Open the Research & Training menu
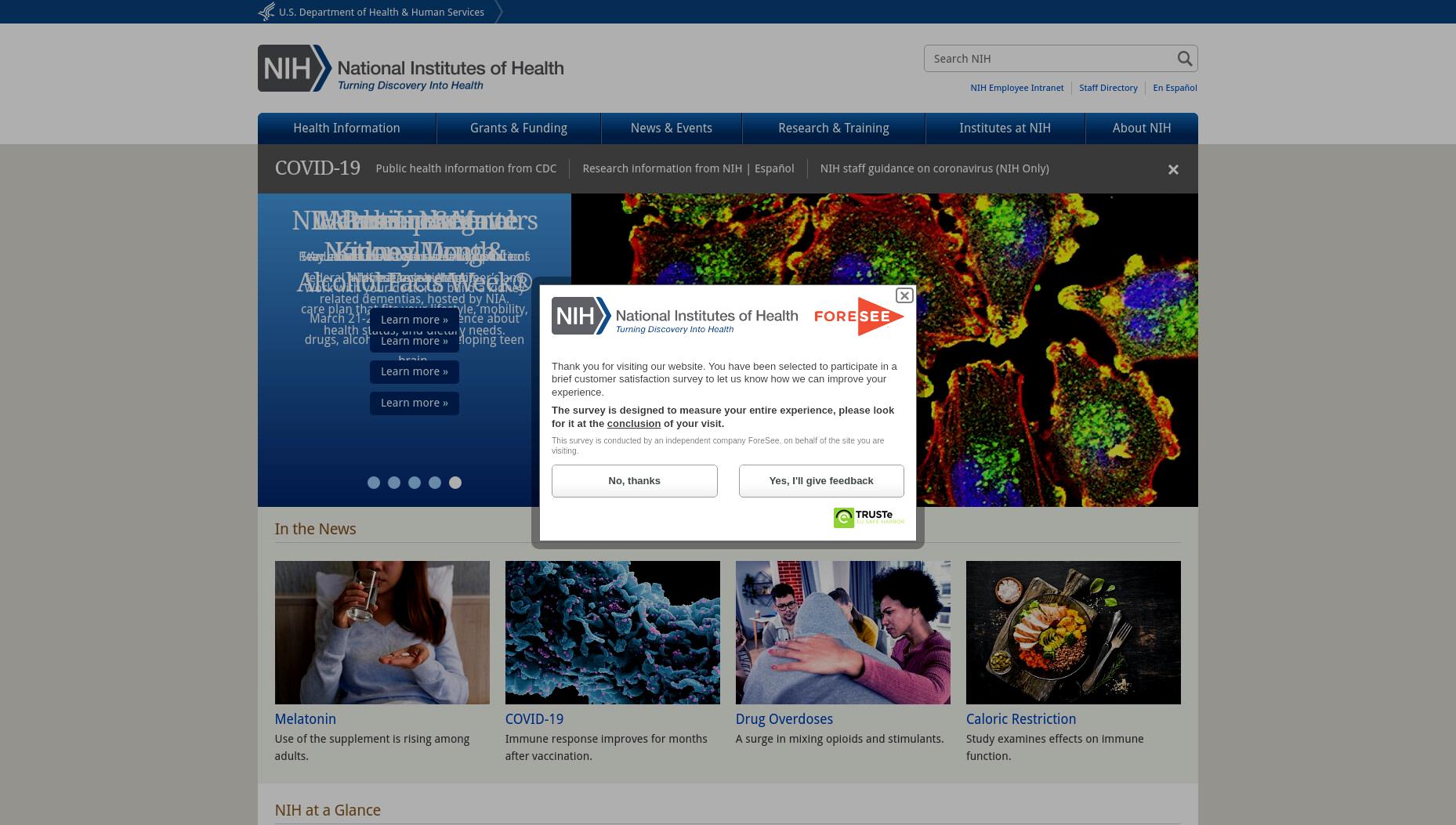The width and height of the screenshot is (1456, 825). click(x=834, y=128)
